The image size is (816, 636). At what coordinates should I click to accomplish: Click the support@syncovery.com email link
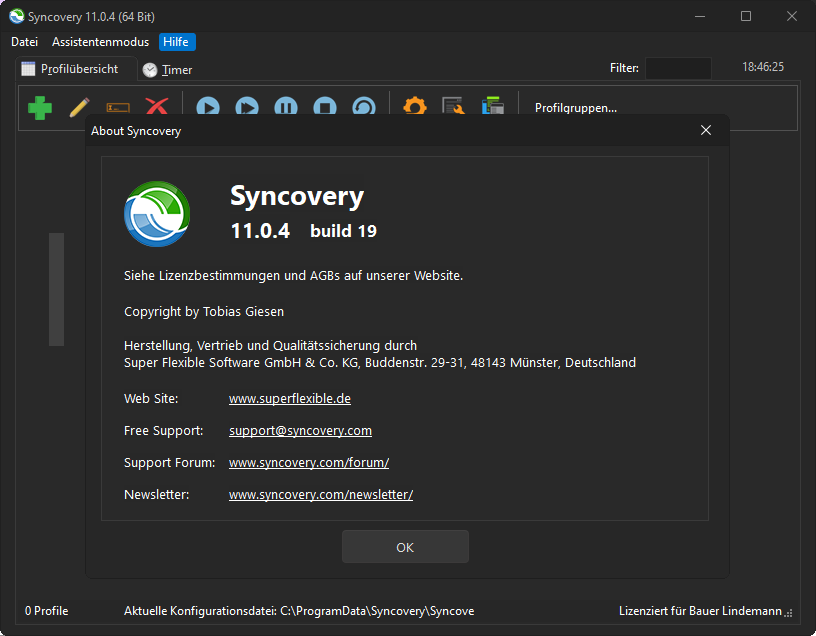click(x=300, y=431)
